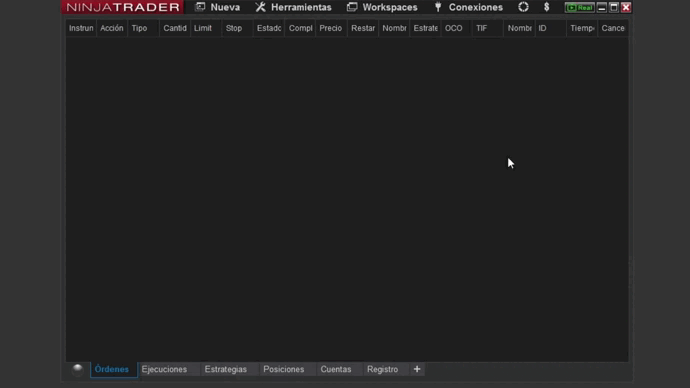Screen dimensions: 690x388
Task: Sort by the OCO column header
Action: click(457, 28)
